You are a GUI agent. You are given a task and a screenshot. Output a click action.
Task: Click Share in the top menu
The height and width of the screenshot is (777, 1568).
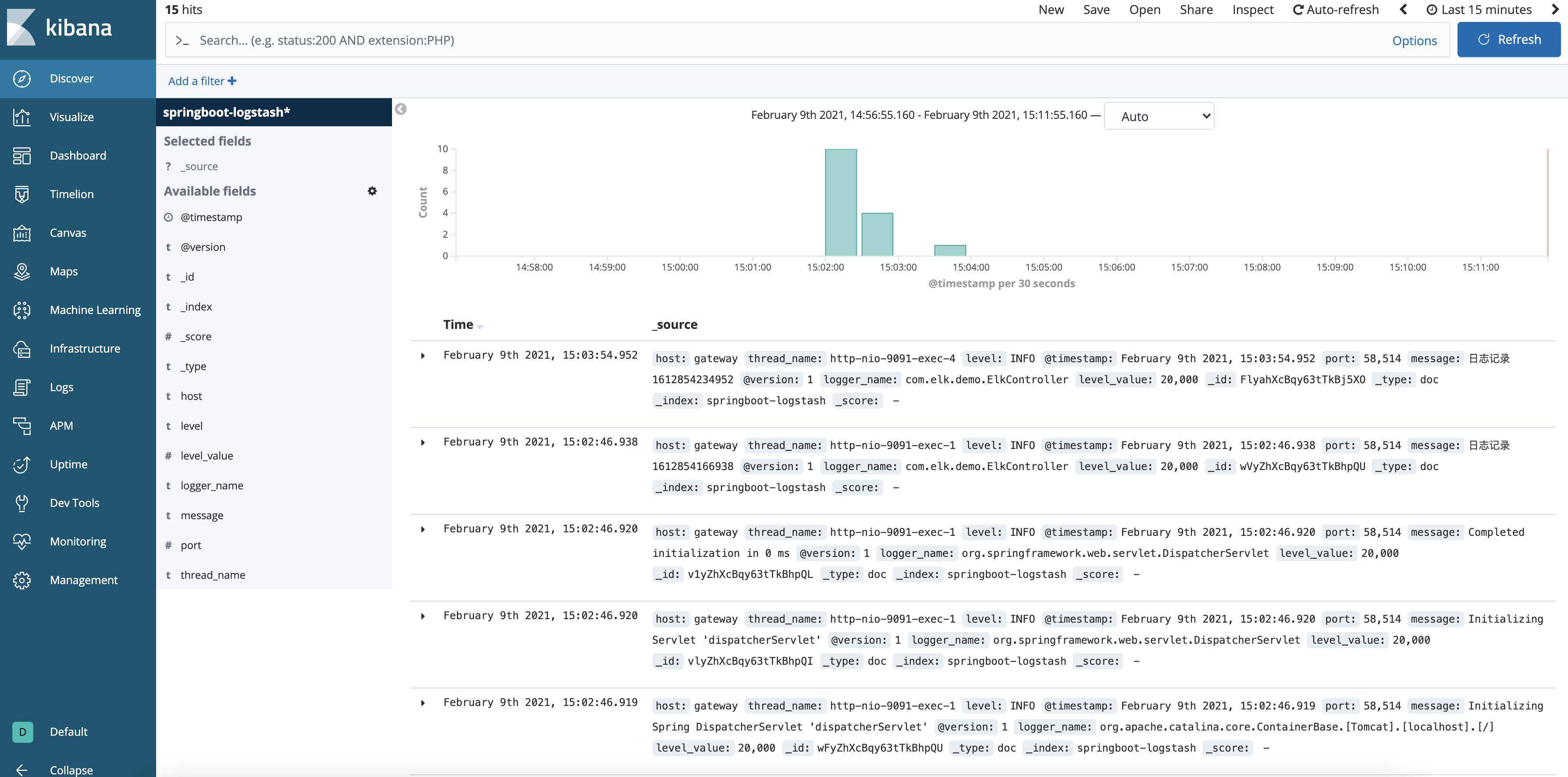point(1195,10)
